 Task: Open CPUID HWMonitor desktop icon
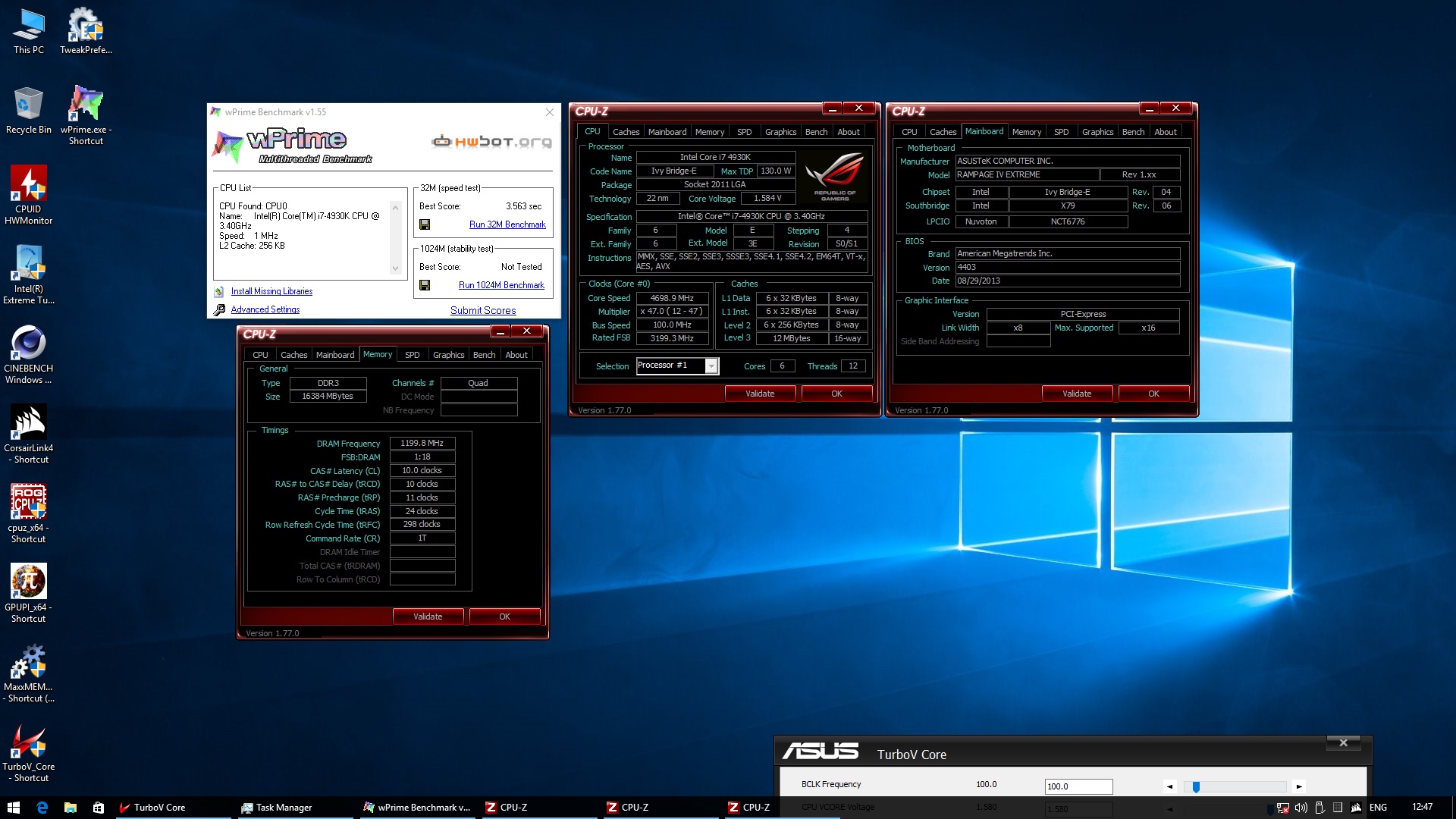(29, 195)
